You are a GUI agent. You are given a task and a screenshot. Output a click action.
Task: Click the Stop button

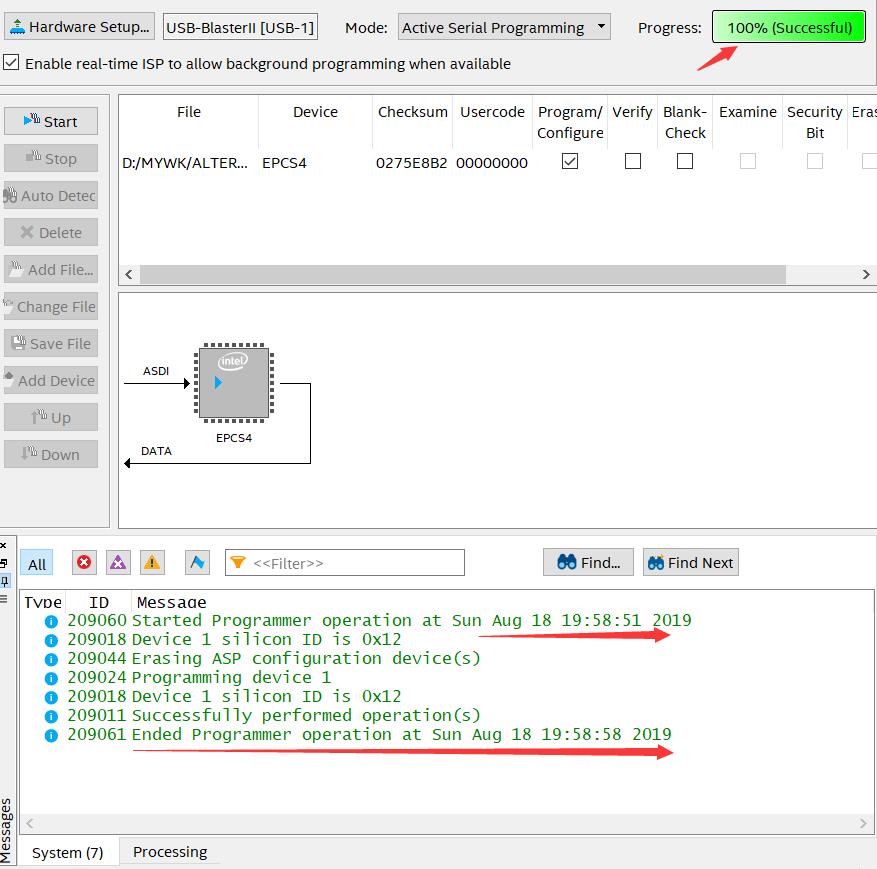coord(51,158)
